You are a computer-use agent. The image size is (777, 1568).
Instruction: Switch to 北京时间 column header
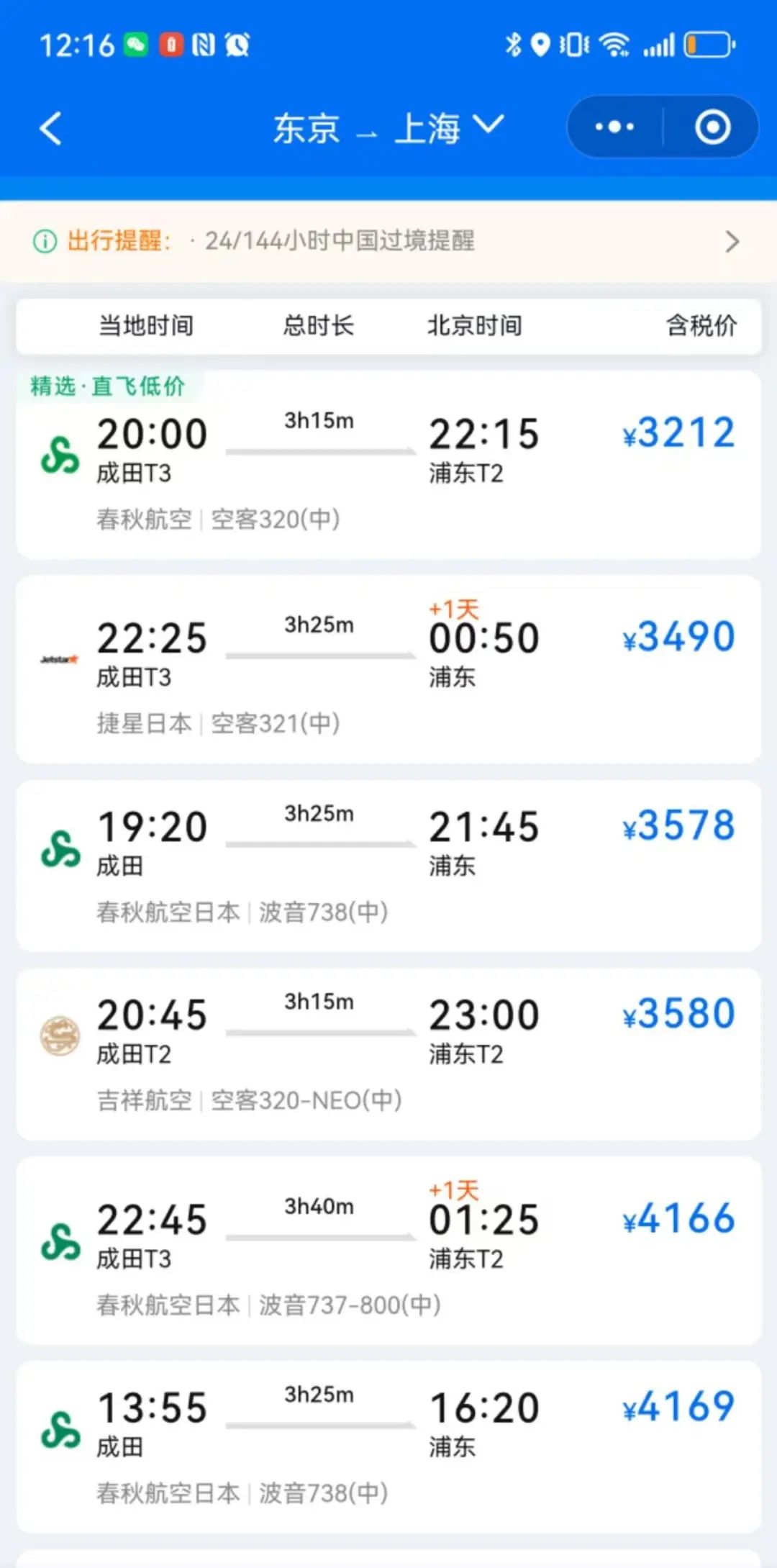tap(474, 326)
